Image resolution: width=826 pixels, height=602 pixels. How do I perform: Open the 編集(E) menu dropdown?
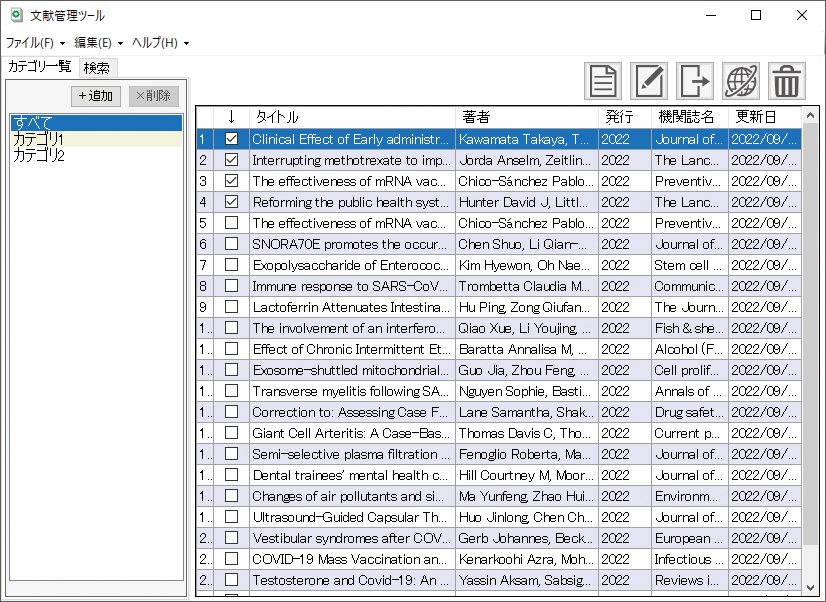[98, 43]
